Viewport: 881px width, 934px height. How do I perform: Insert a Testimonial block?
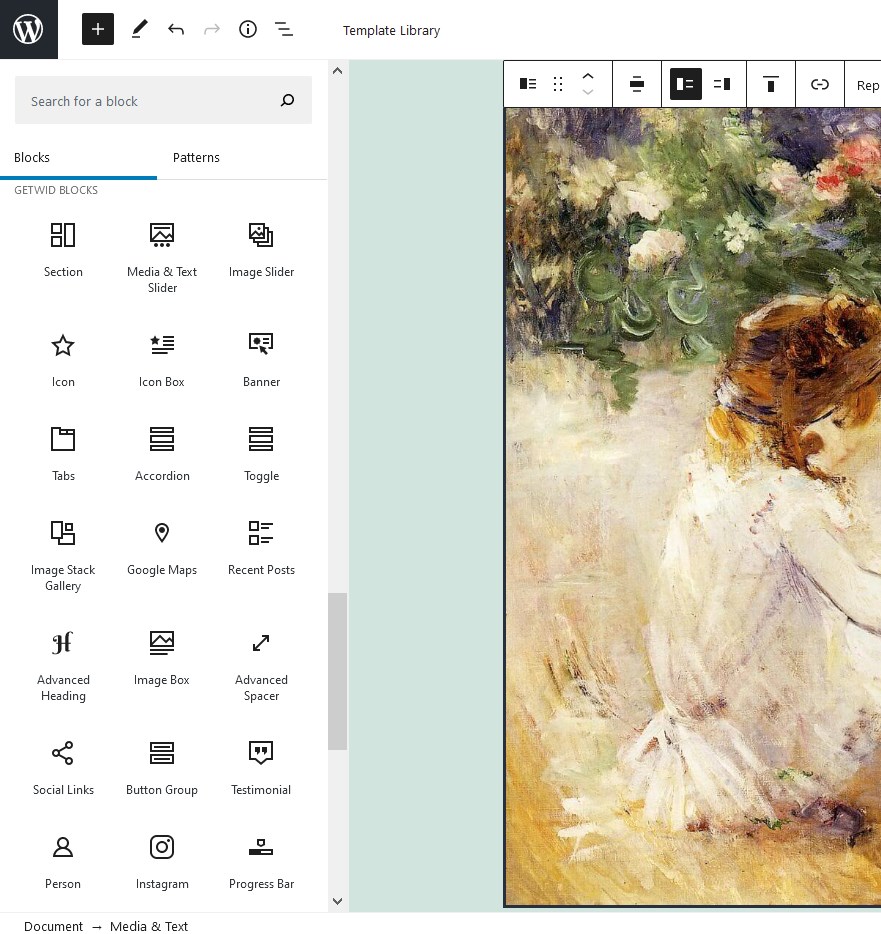pos(261,770)
